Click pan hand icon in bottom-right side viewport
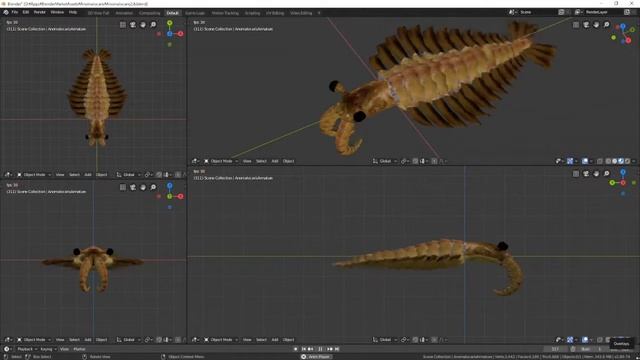The height and width of the screenshot is (360, 640). coord(596,174)
